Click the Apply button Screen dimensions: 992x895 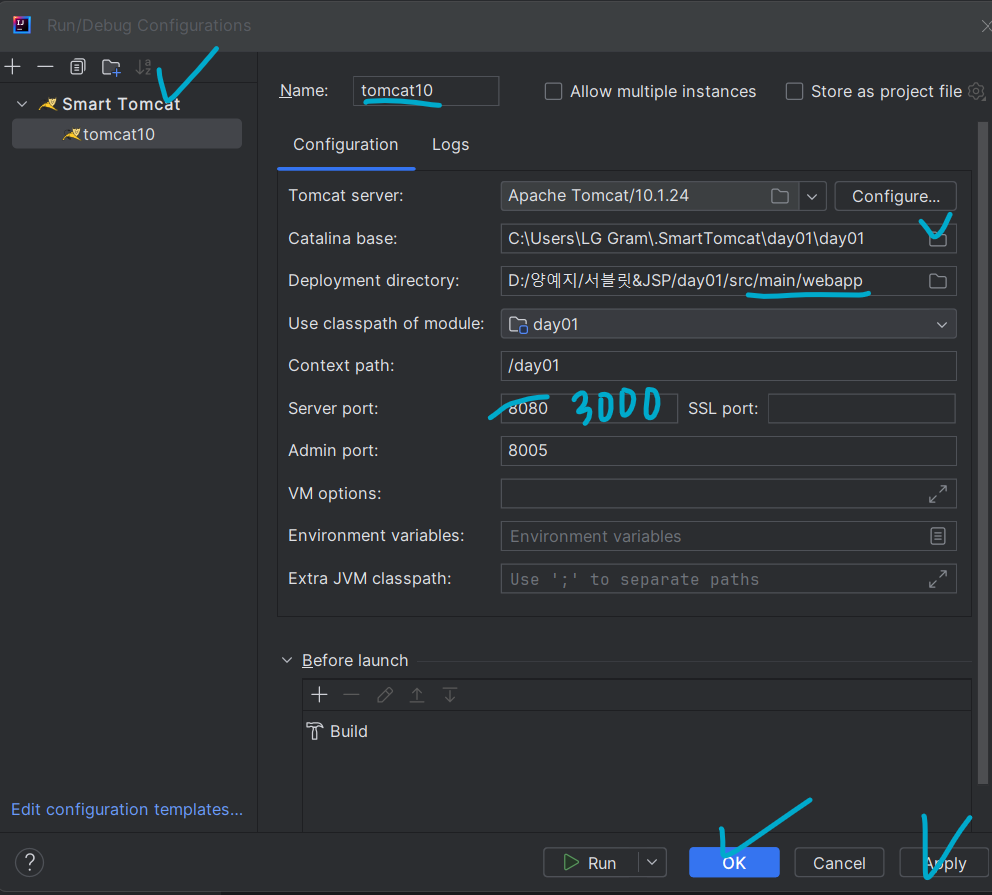pos(945,863)
